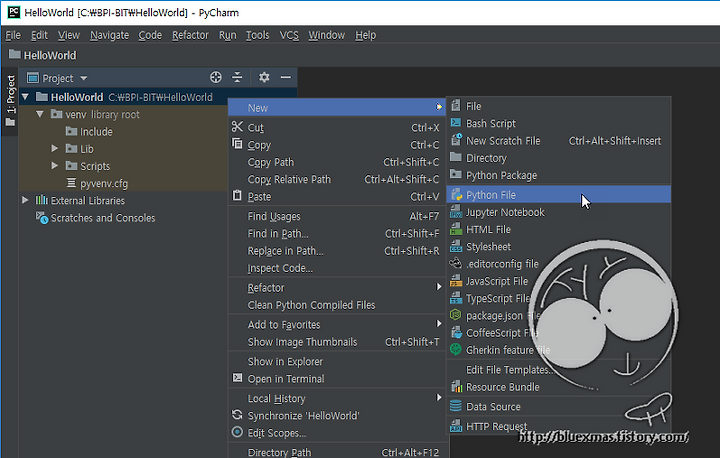Click the Scratches and Consoles icon

coord(42,218)
